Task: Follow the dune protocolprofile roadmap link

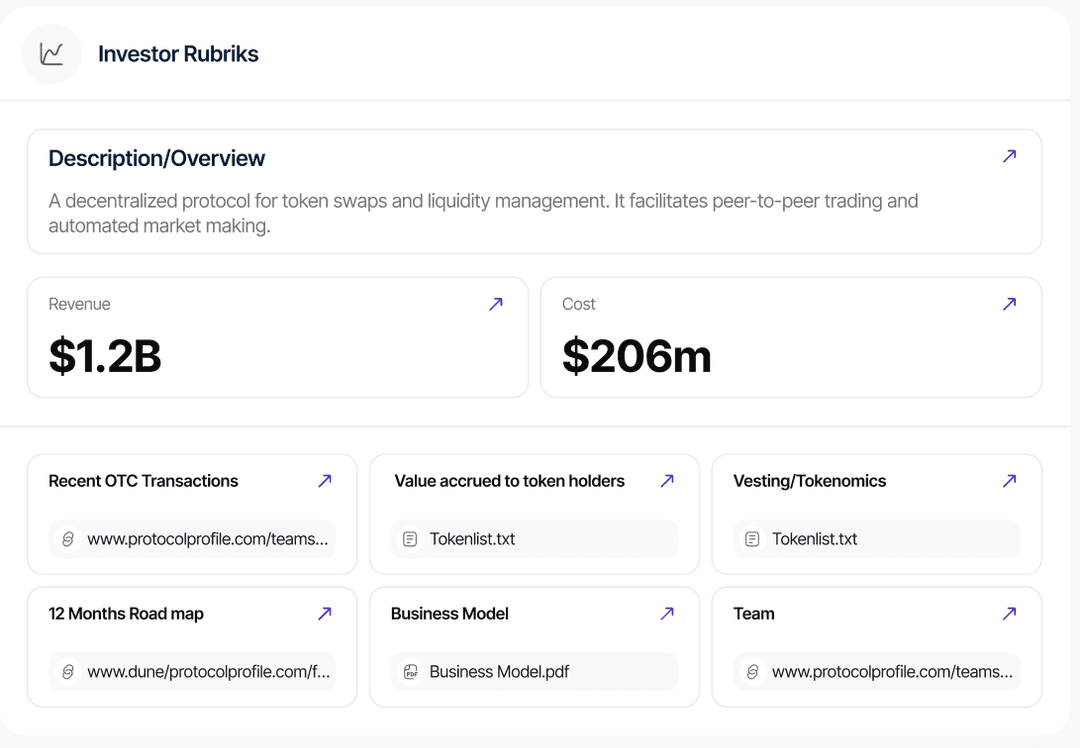Action: [x=208, y=672]
